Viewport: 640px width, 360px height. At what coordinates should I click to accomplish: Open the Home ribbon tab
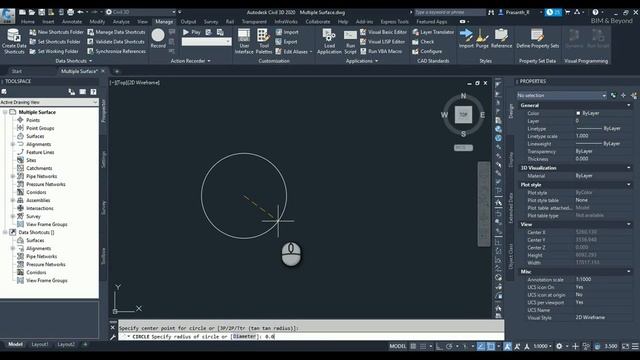click(x=28, y=22)
